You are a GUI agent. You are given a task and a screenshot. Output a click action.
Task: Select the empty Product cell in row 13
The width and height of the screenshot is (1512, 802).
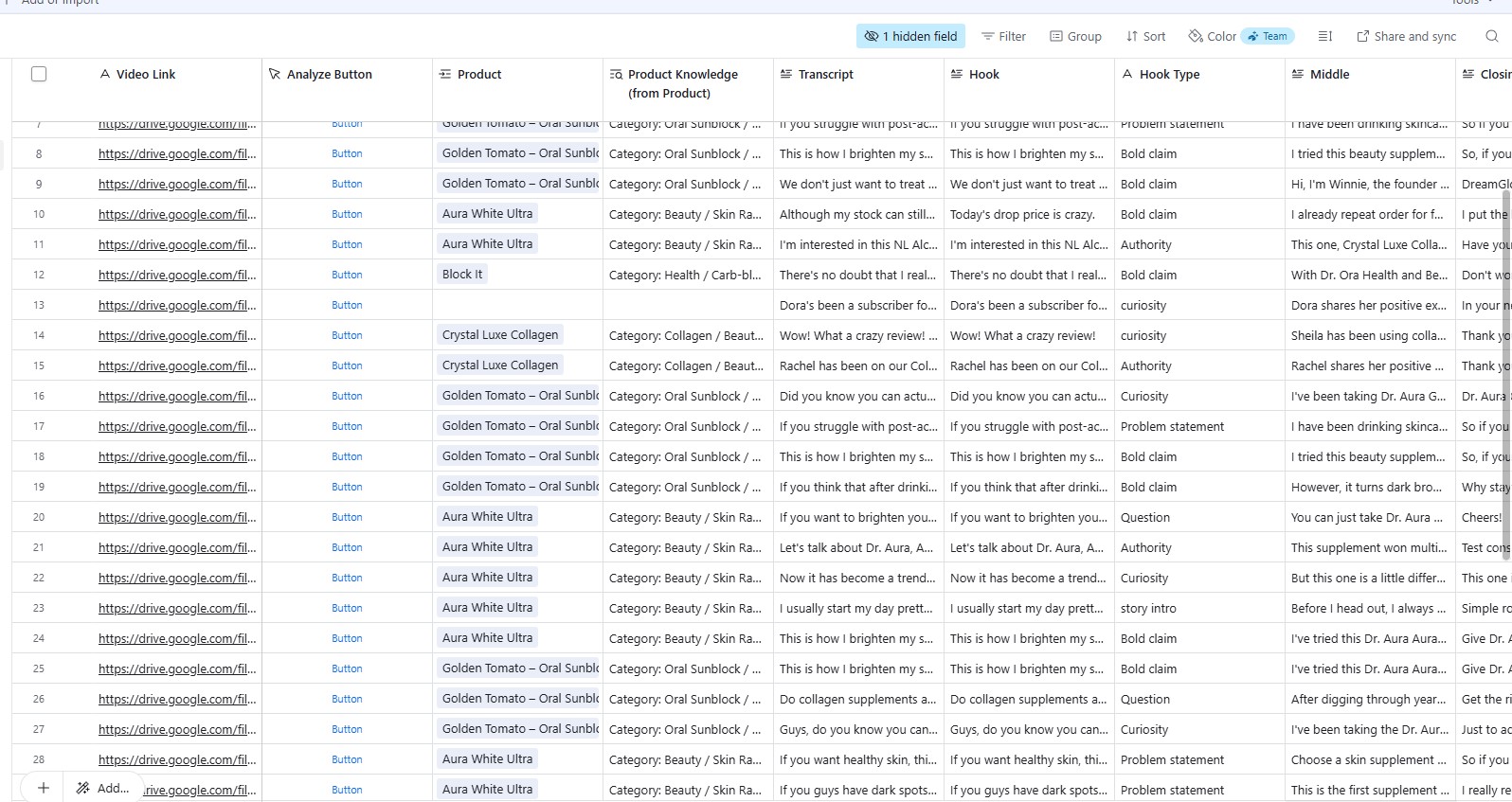click(x=517, y=305)
